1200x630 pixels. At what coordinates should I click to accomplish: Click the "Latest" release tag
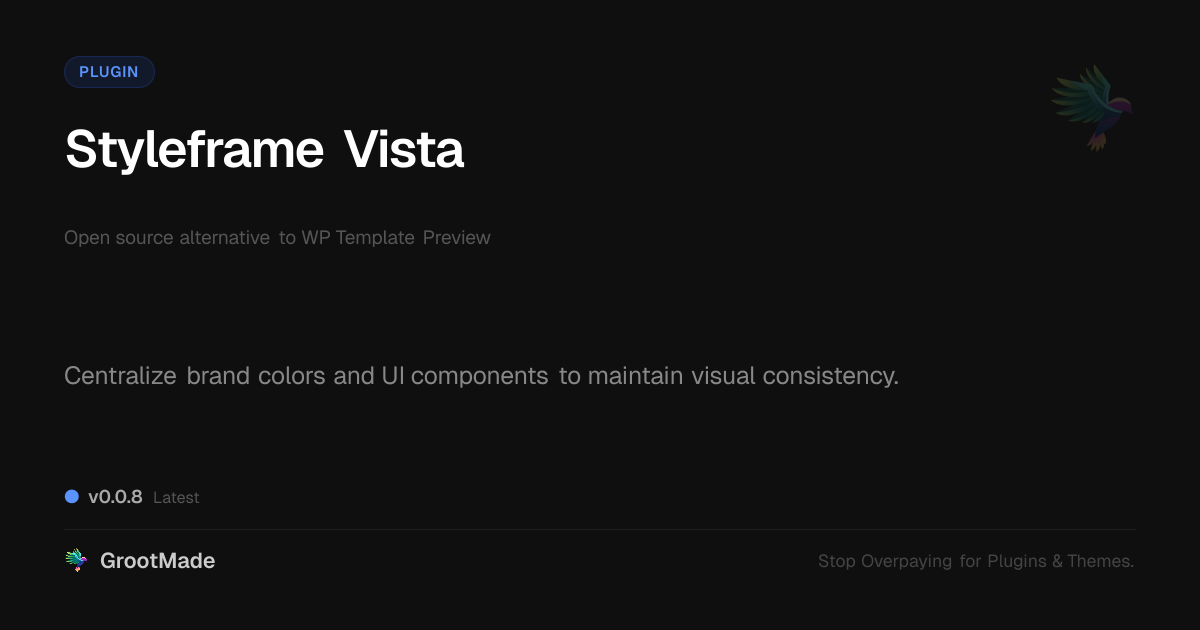tap(176, 498)
